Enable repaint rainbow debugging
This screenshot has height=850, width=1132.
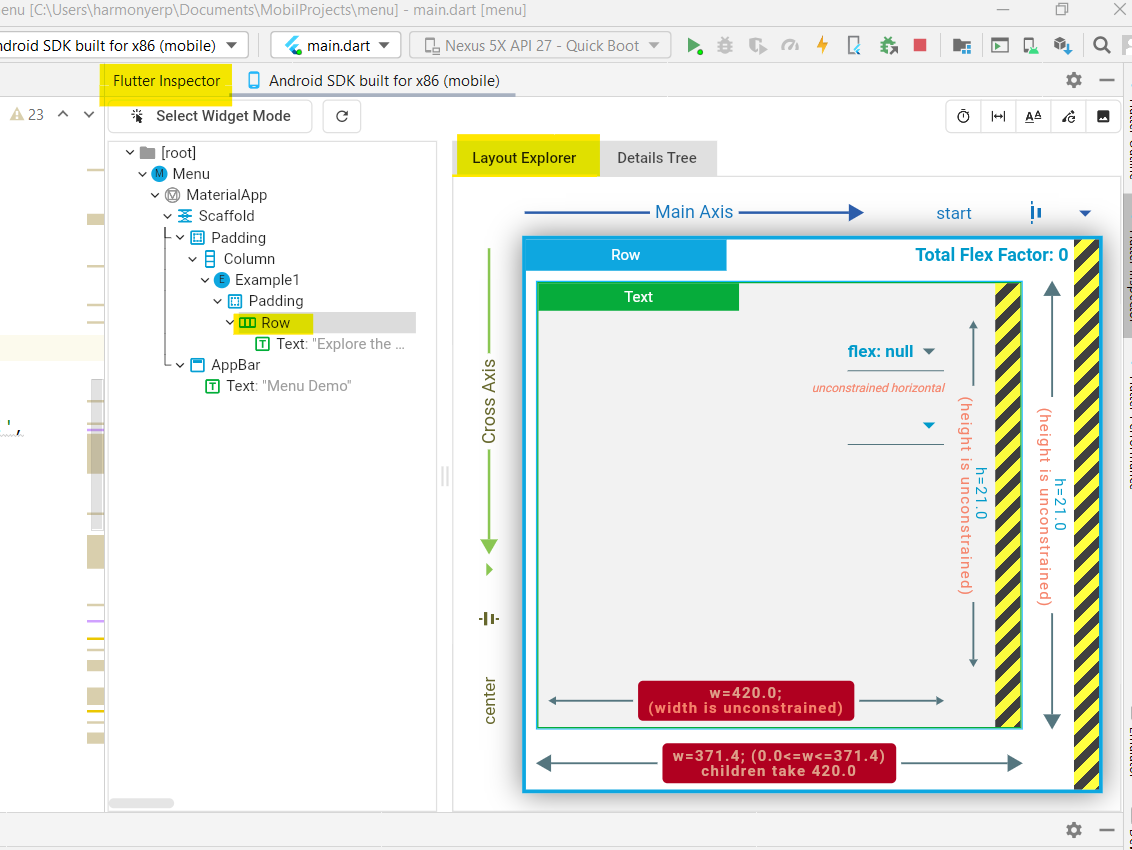(1068, 116)
